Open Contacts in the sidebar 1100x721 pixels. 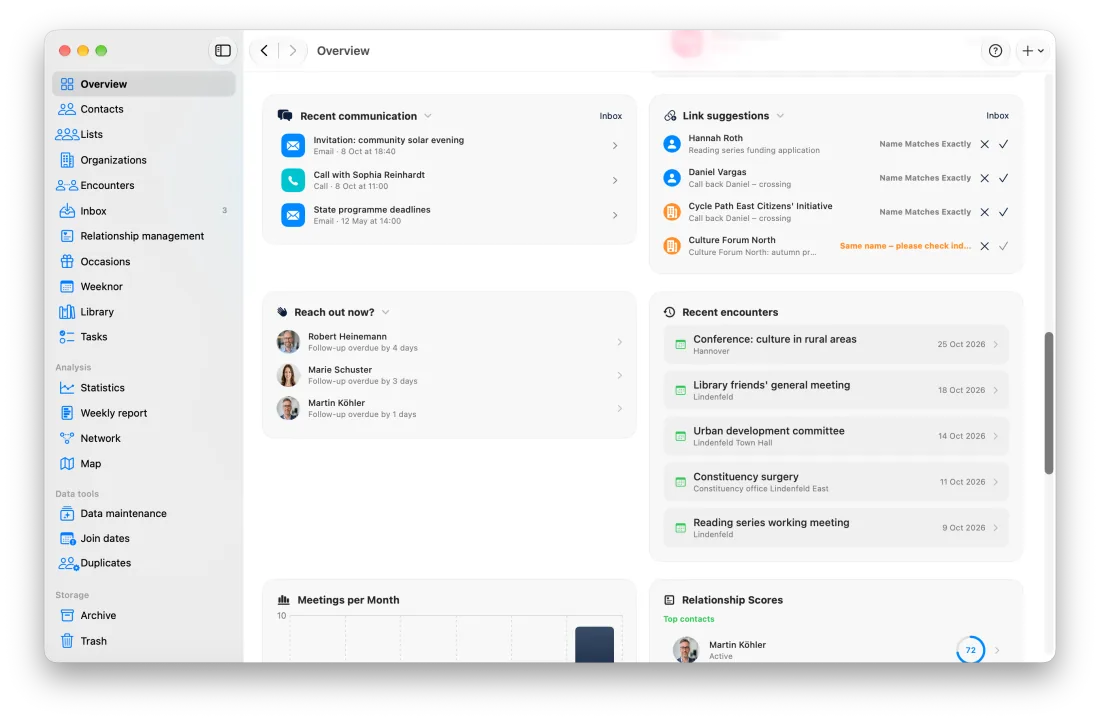pyautogui.click(x=144, y=109)
